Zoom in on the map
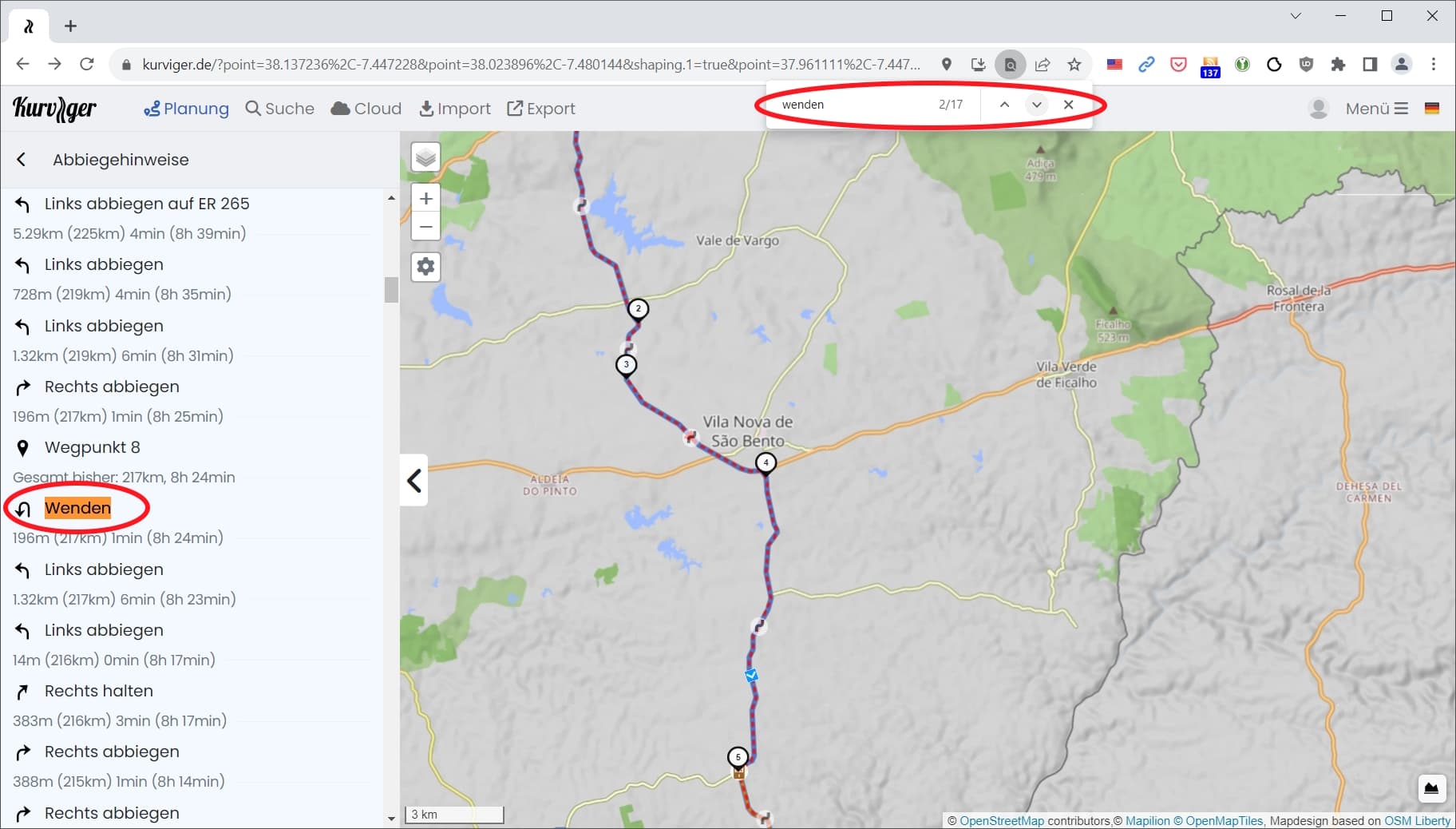Viewport: 1456px width, 829px height. [426, 198]
